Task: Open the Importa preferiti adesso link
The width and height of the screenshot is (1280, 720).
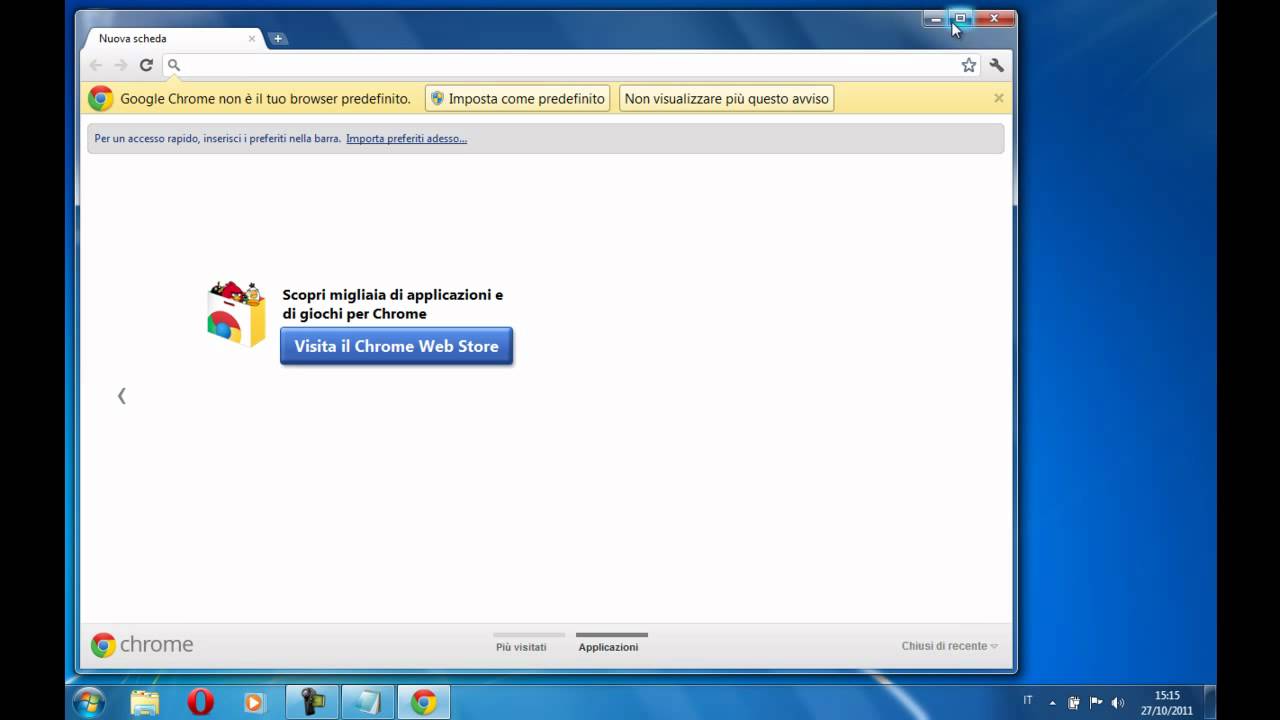Action: coord(406,139)
